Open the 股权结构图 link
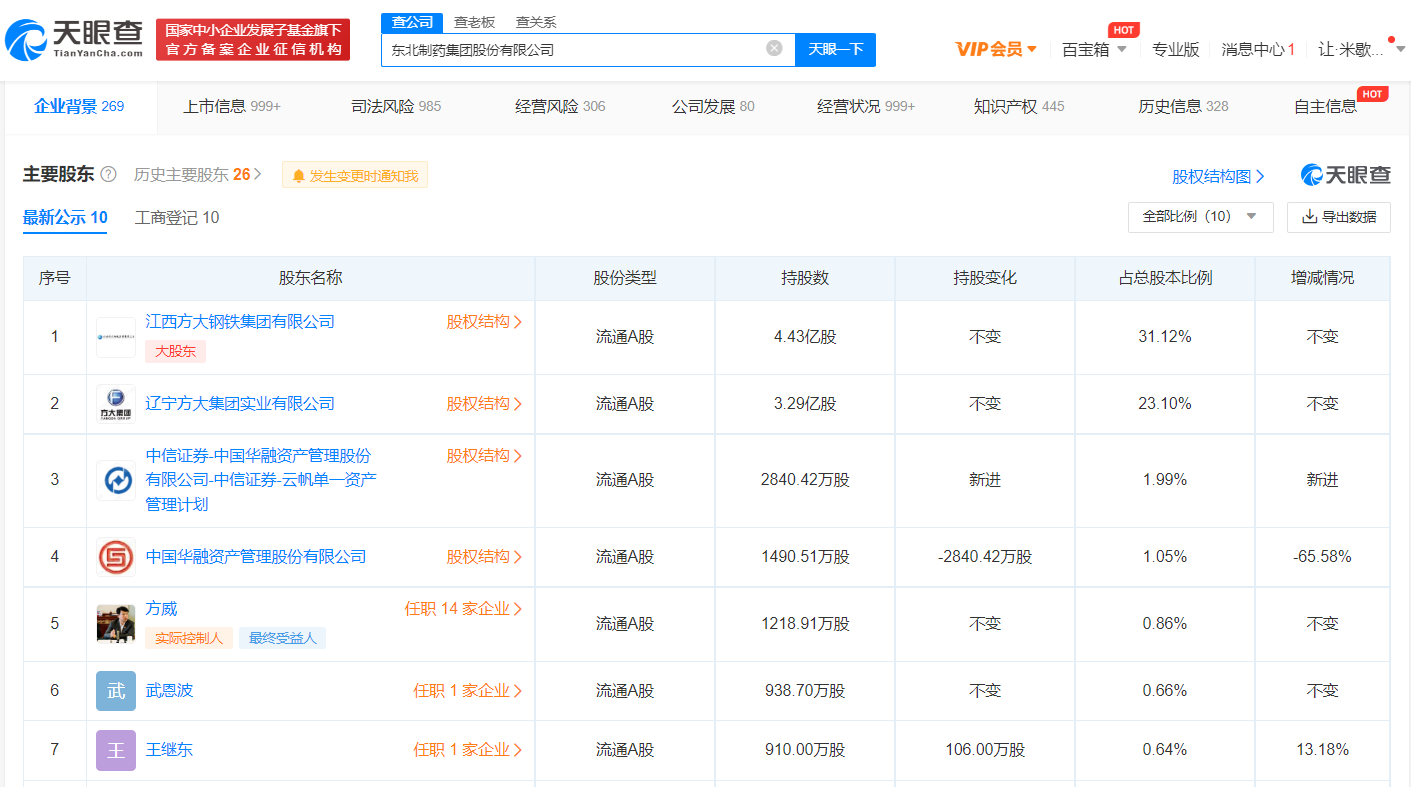Viewport: 1411px width, 787px height. click(x=1210, y=174)
